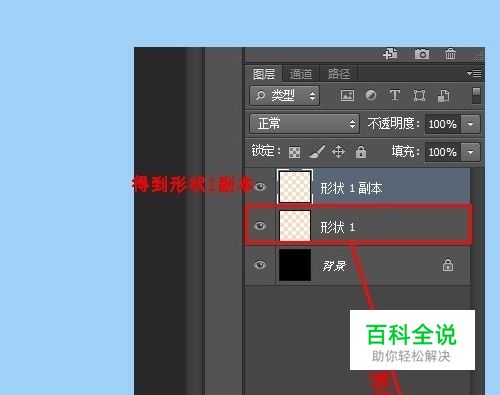This screenshot has height=395, width=500.
Task: Click the 形状 1 layer thumbnail
Action: [295, 226]
